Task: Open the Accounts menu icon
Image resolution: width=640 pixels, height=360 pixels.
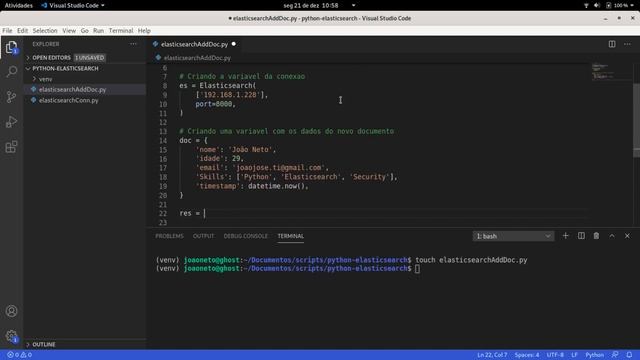Action: [x=11, y=311]
